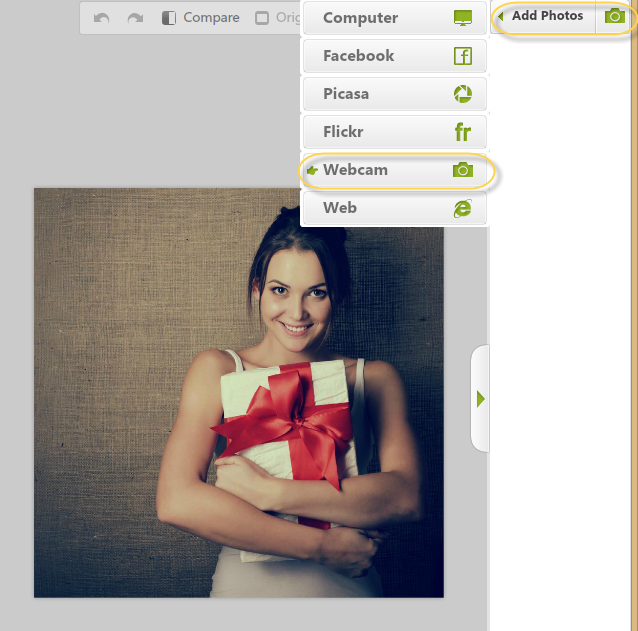Expand side panel with green arrow

click(x=481, y=399)
